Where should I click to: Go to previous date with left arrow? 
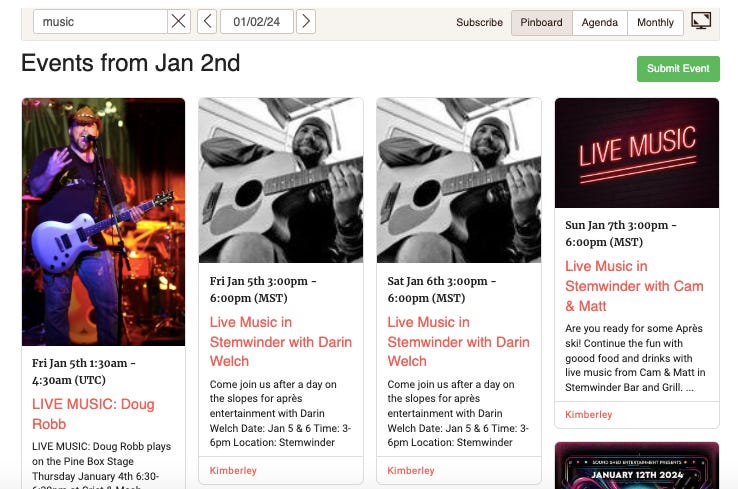[x=207, y=22]
